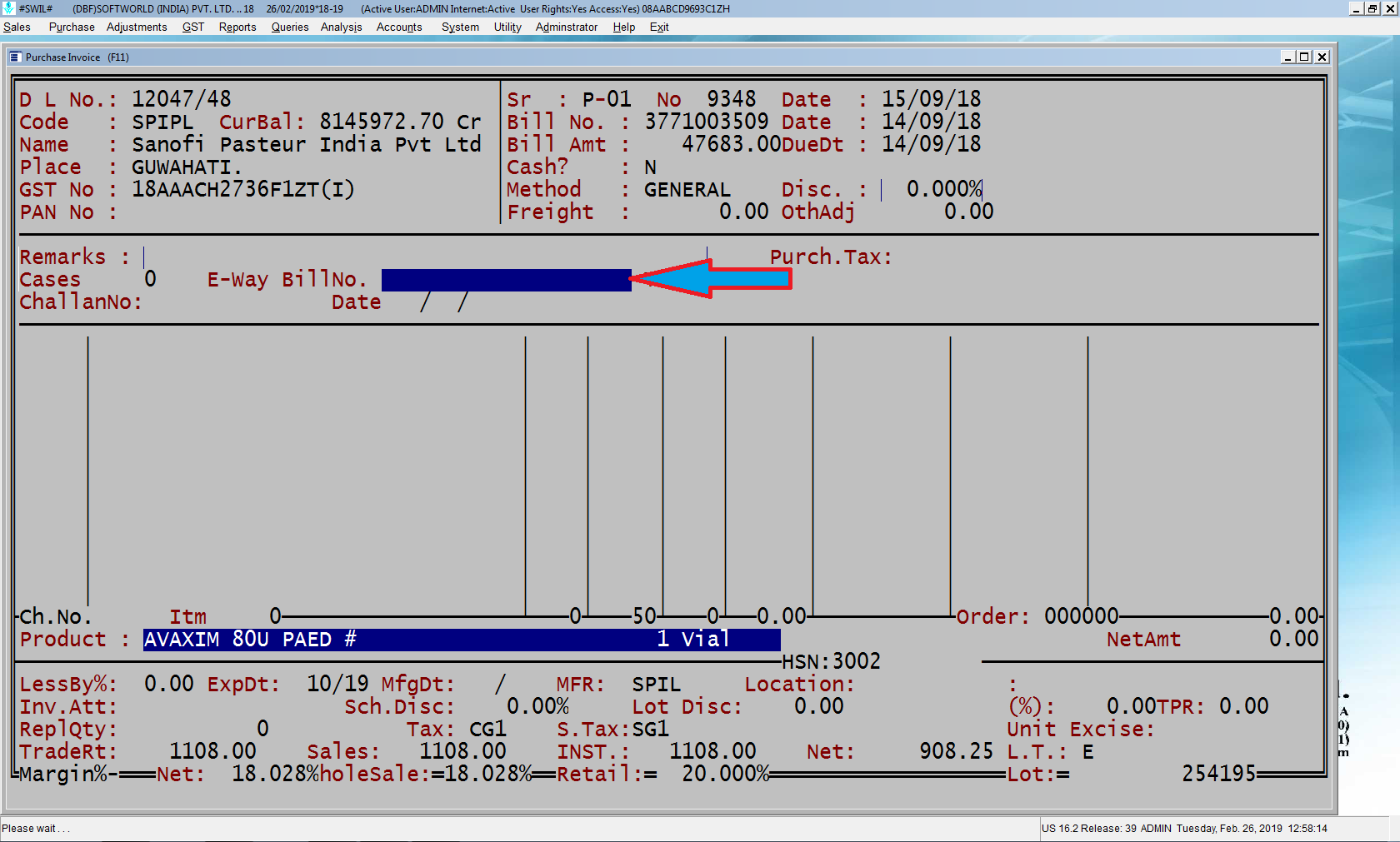
Task: Select the AVAXIM 80U PAED product field
Action: tap(461, 640)
